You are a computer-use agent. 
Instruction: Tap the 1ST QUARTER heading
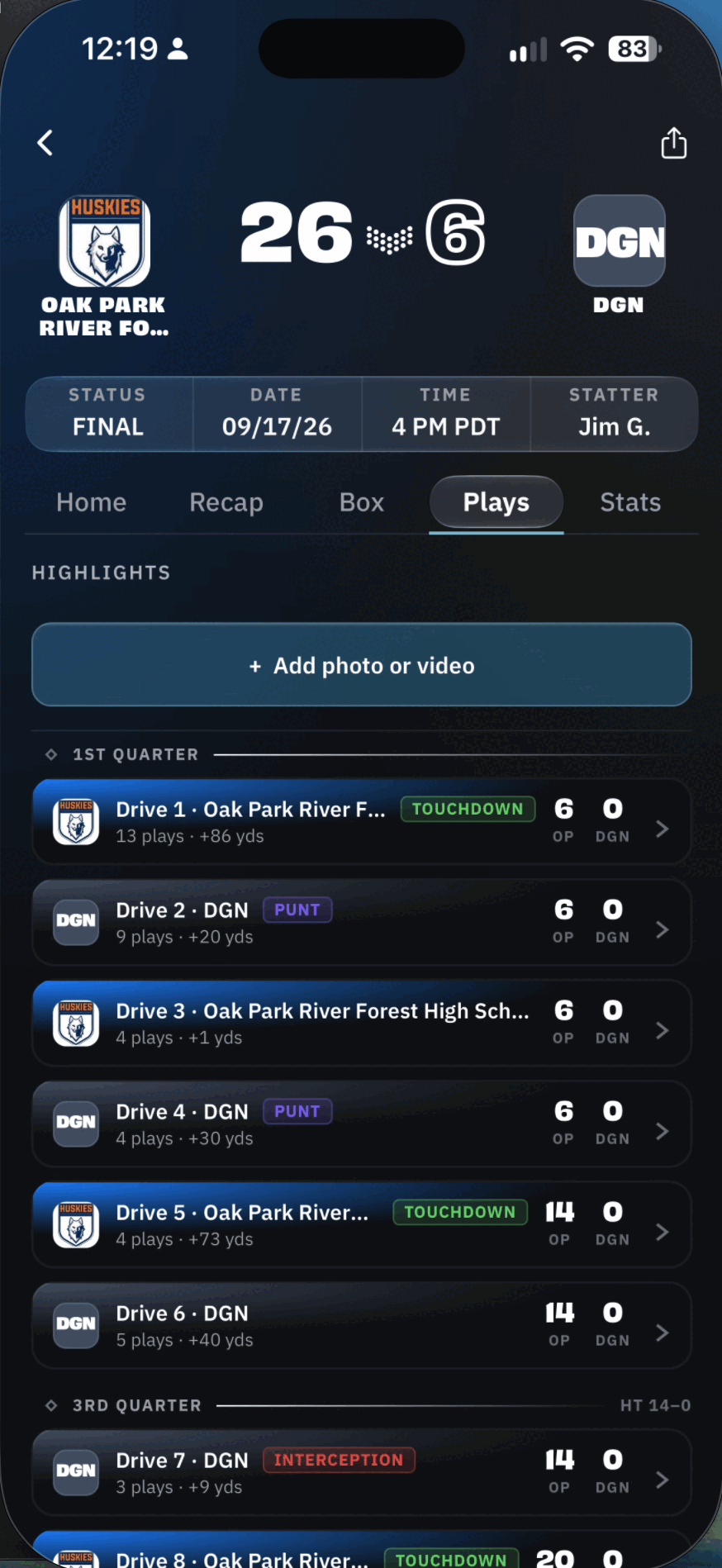(x=135, y=754)
